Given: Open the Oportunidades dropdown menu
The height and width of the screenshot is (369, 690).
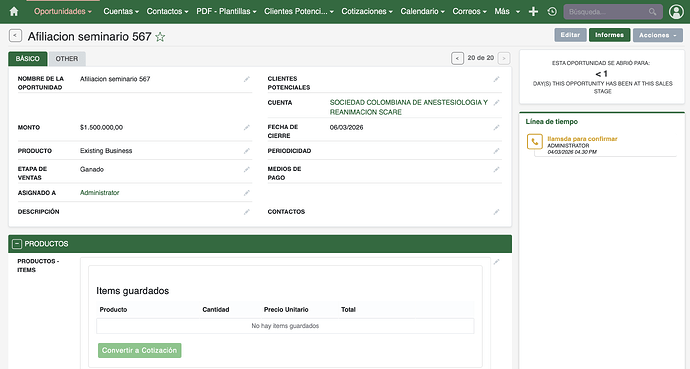Looking at the screenshot, I should (x=63, y=11).
